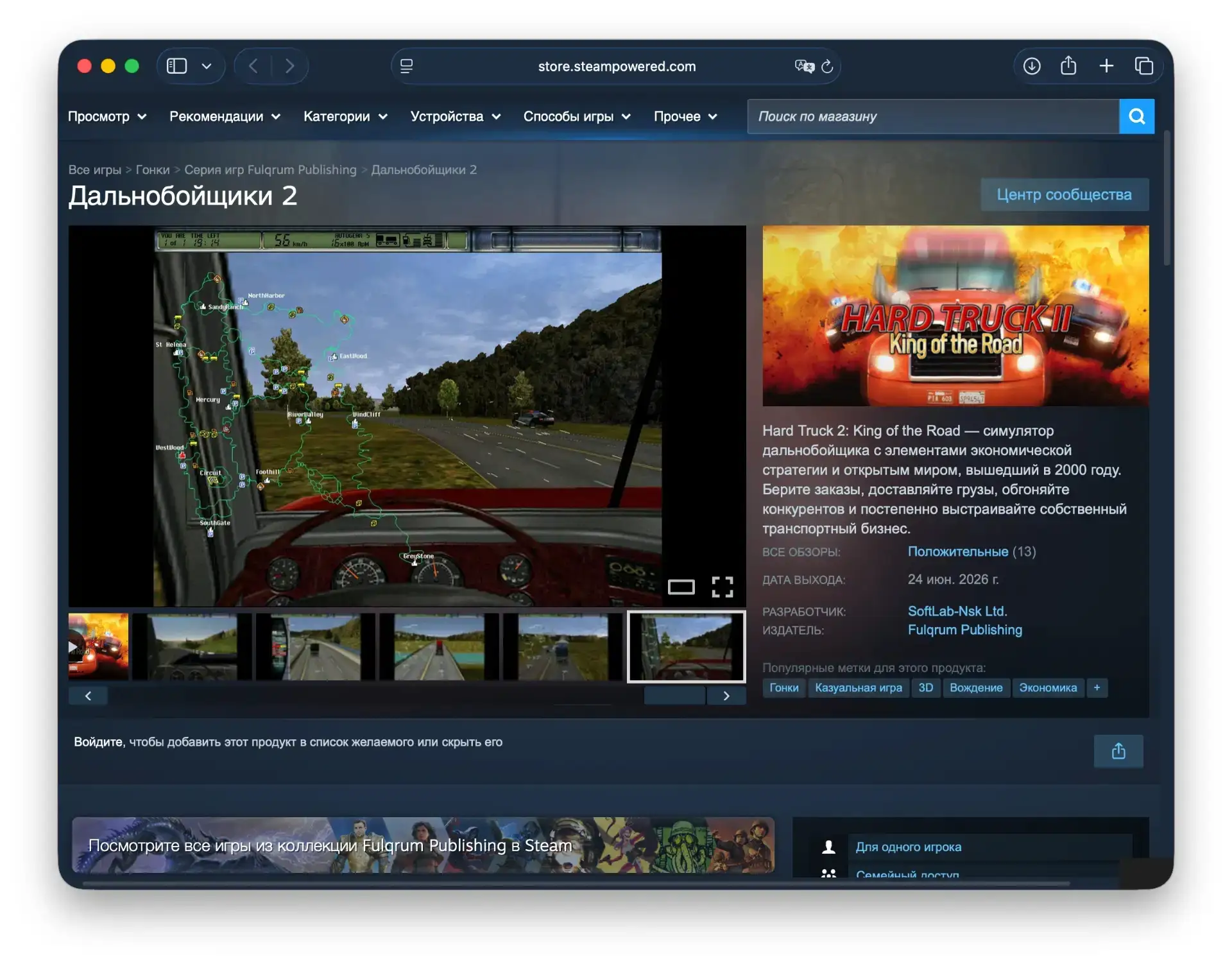Select the Экономика tag

click(x=1048, y=688)
